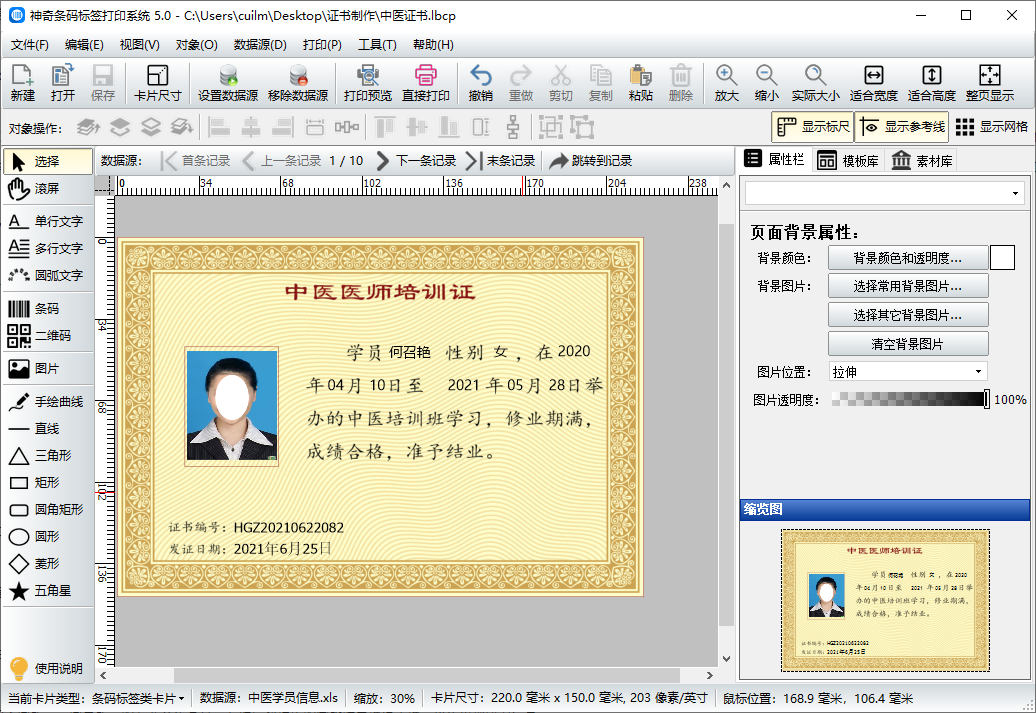Click the 选择常用背景图片 button
This screenshot has width=1036, height=713.
pos(907,286)
